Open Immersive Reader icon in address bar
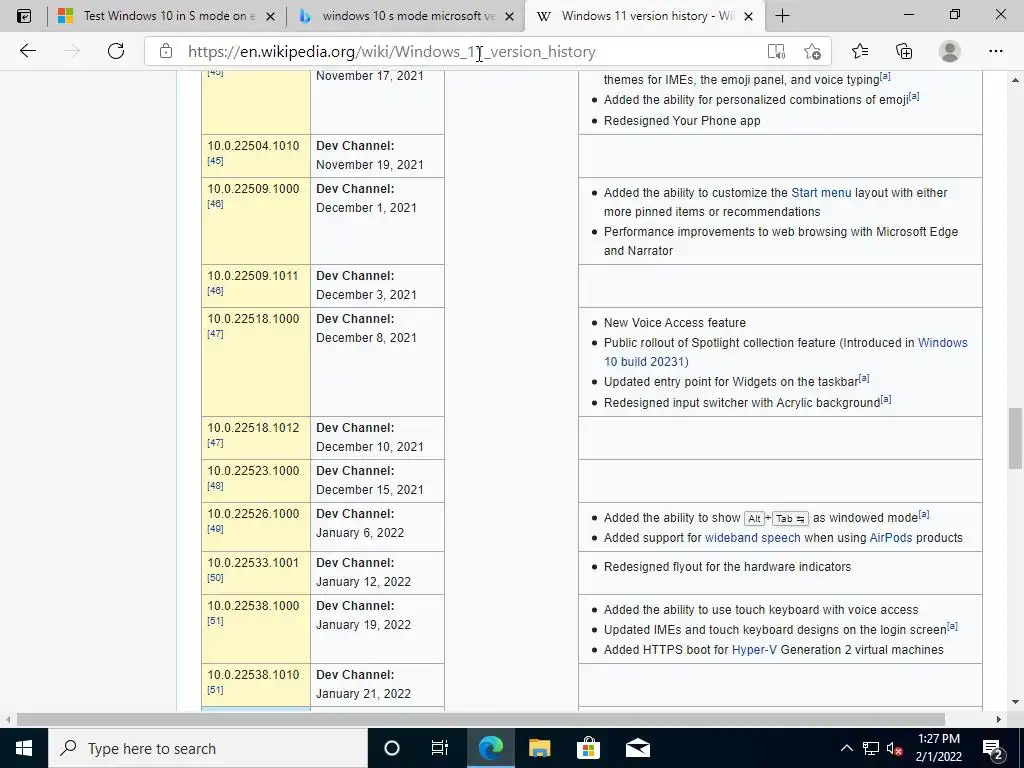The width and height of the screenshot is (1024, 768). click(x=776, y=52)
